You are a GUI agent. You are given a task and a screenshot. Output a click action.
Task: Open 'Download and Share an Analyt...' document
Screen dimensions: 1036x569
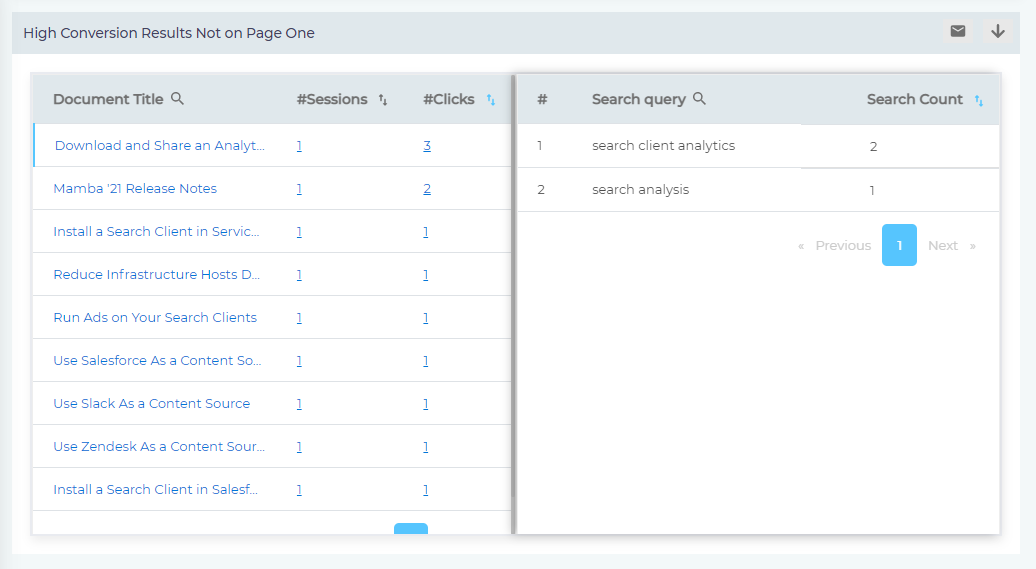(159, 146)
